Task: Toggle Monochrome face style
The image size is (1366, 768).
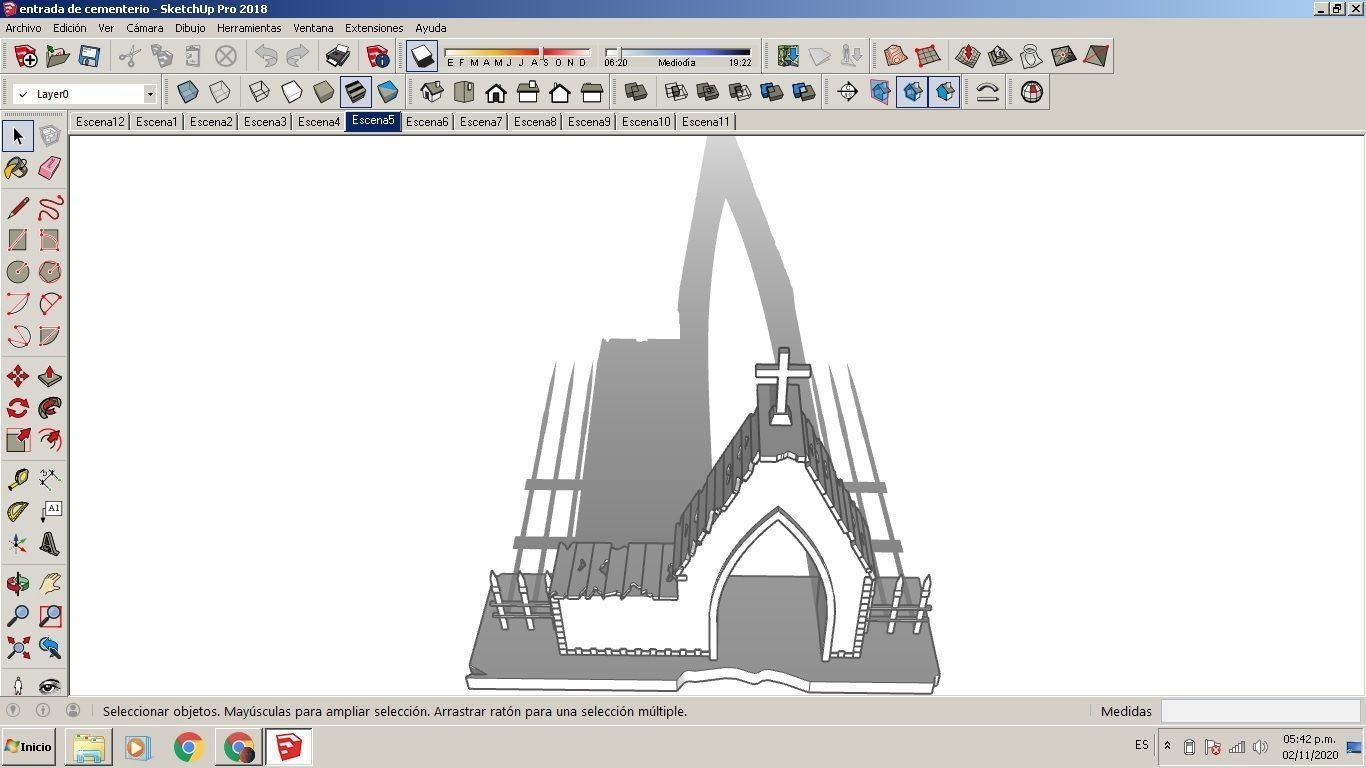Action: (x=387, y=92)
